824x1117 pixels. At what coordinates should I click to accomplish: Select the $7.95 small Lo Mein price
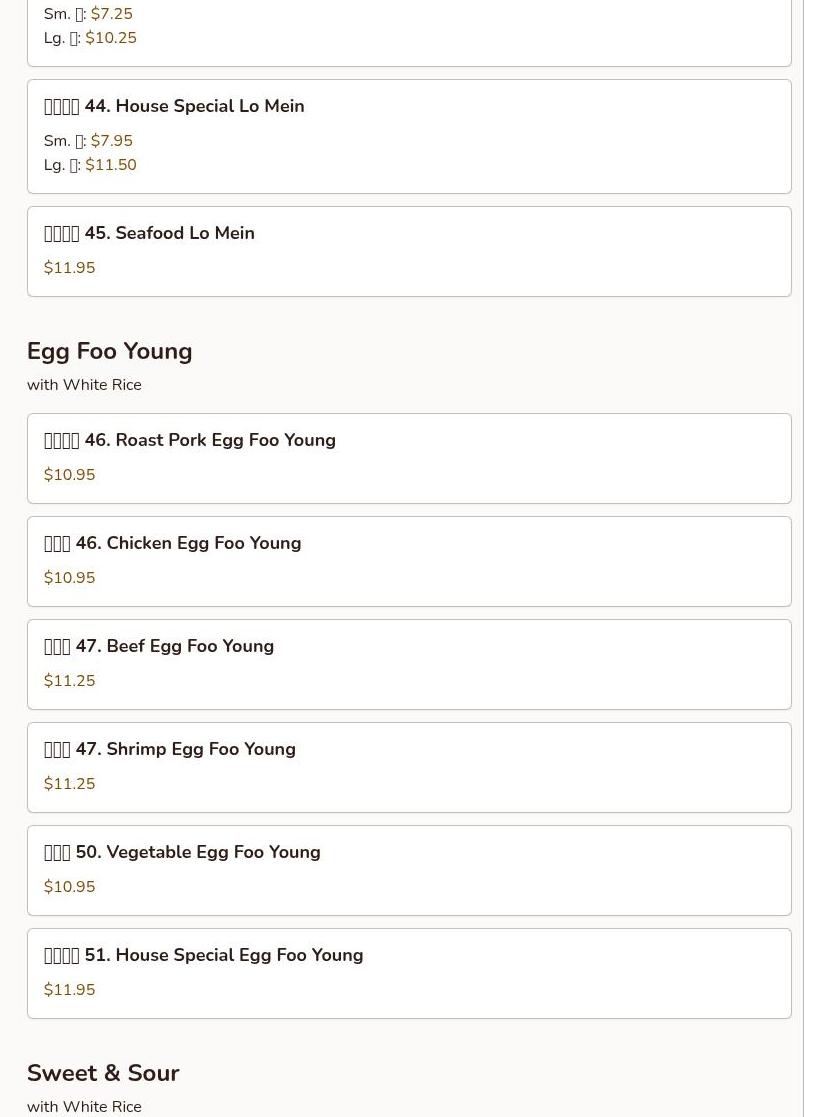coord(112,141)
